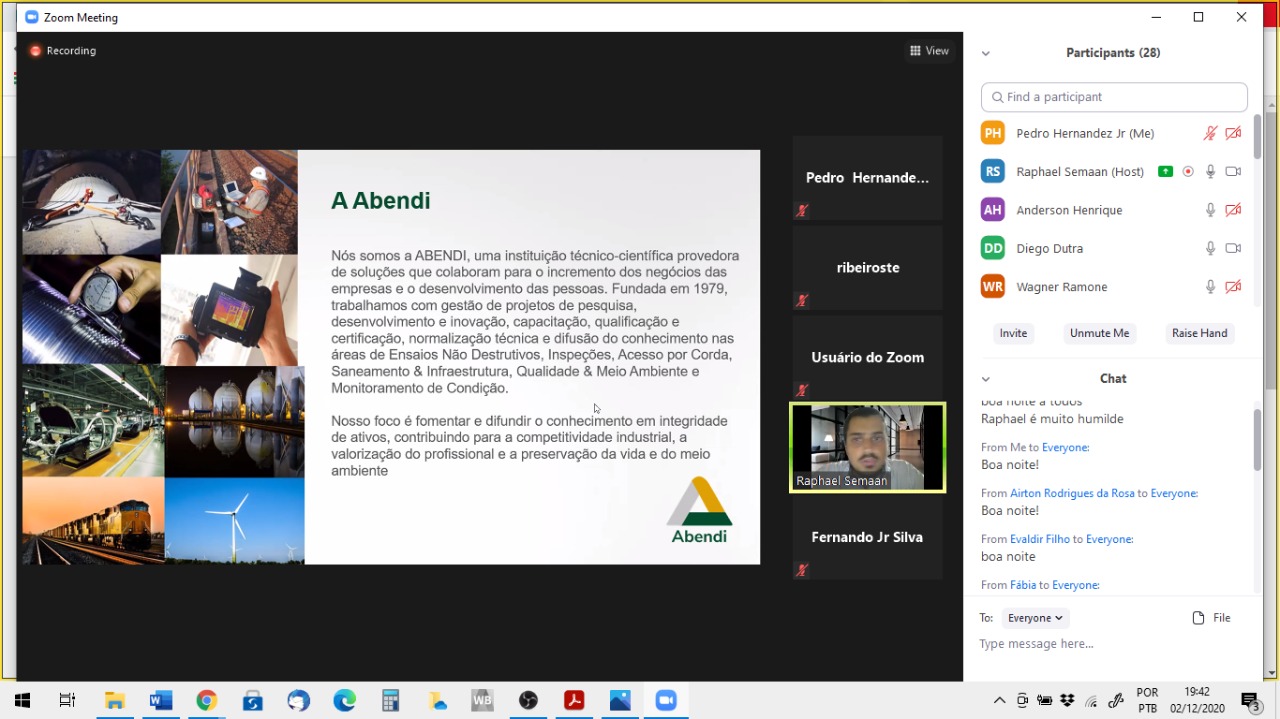Click muted mic icon on Usuário do Zoom tile
Image resolution: width=1280 pixels, height=719 pixels.
pos(802,390)
